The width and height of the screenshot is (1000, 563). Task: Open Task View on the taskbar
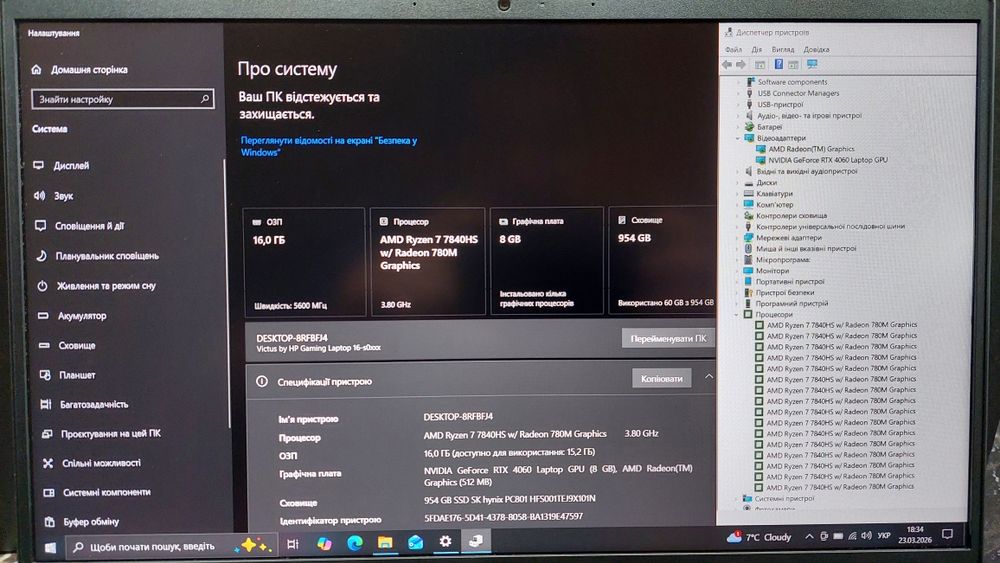[x=293, y=544]
